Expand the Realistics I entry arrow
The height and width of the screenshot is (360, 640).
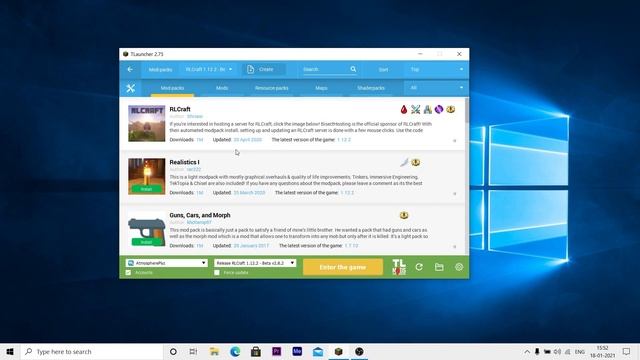455,193
